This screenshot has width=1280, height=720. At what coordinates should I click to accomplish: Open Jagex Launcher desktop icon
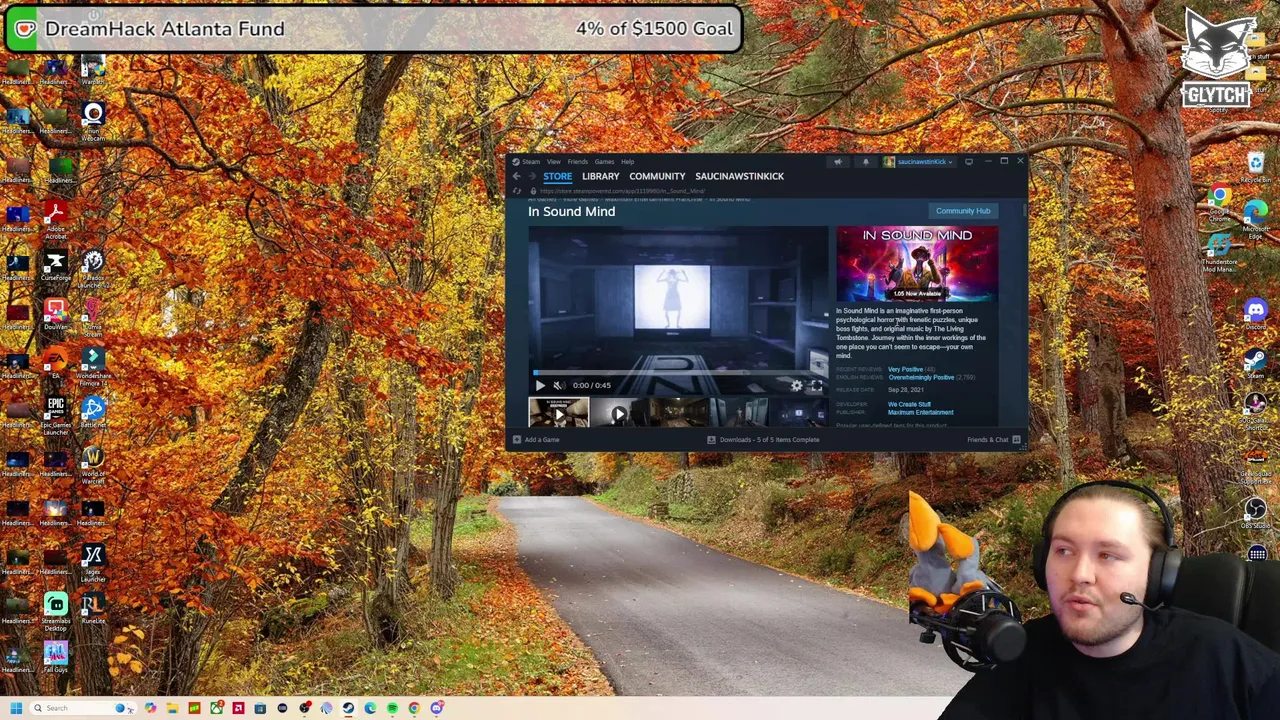[x=93, y=561]
